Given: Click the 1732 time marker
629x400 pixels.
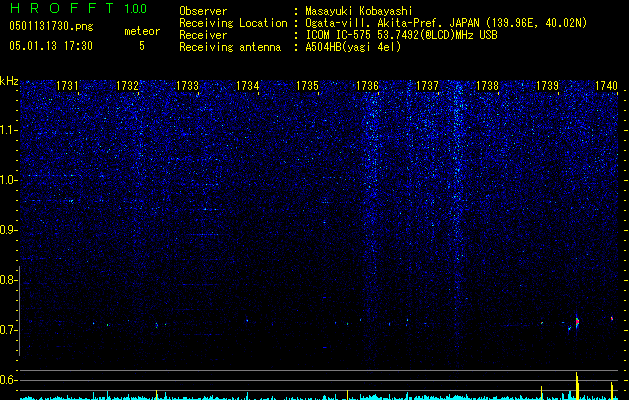Looking at the screenshot, I should click(x=127, y=85).
